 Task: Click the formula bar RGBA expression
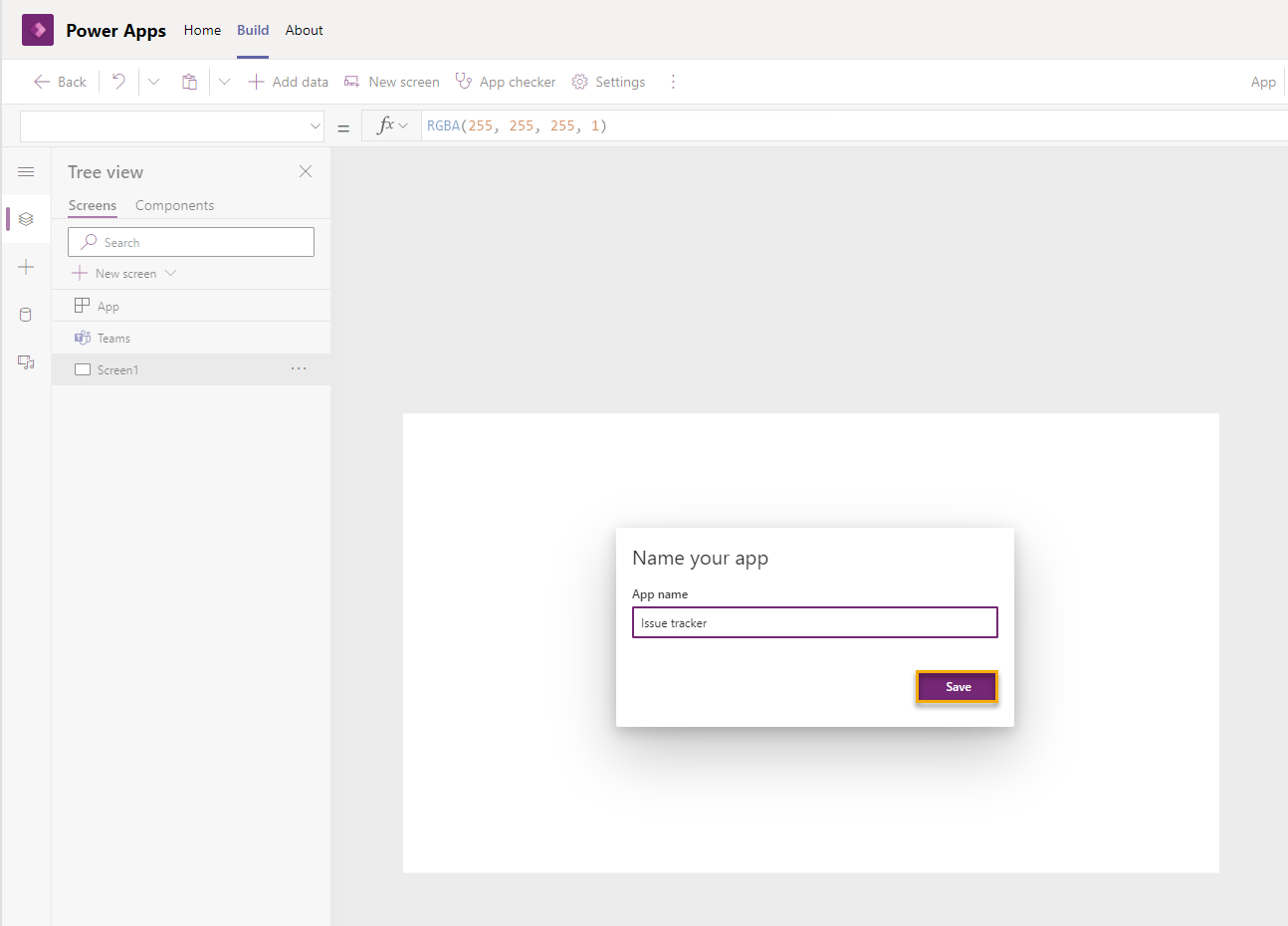517,125
